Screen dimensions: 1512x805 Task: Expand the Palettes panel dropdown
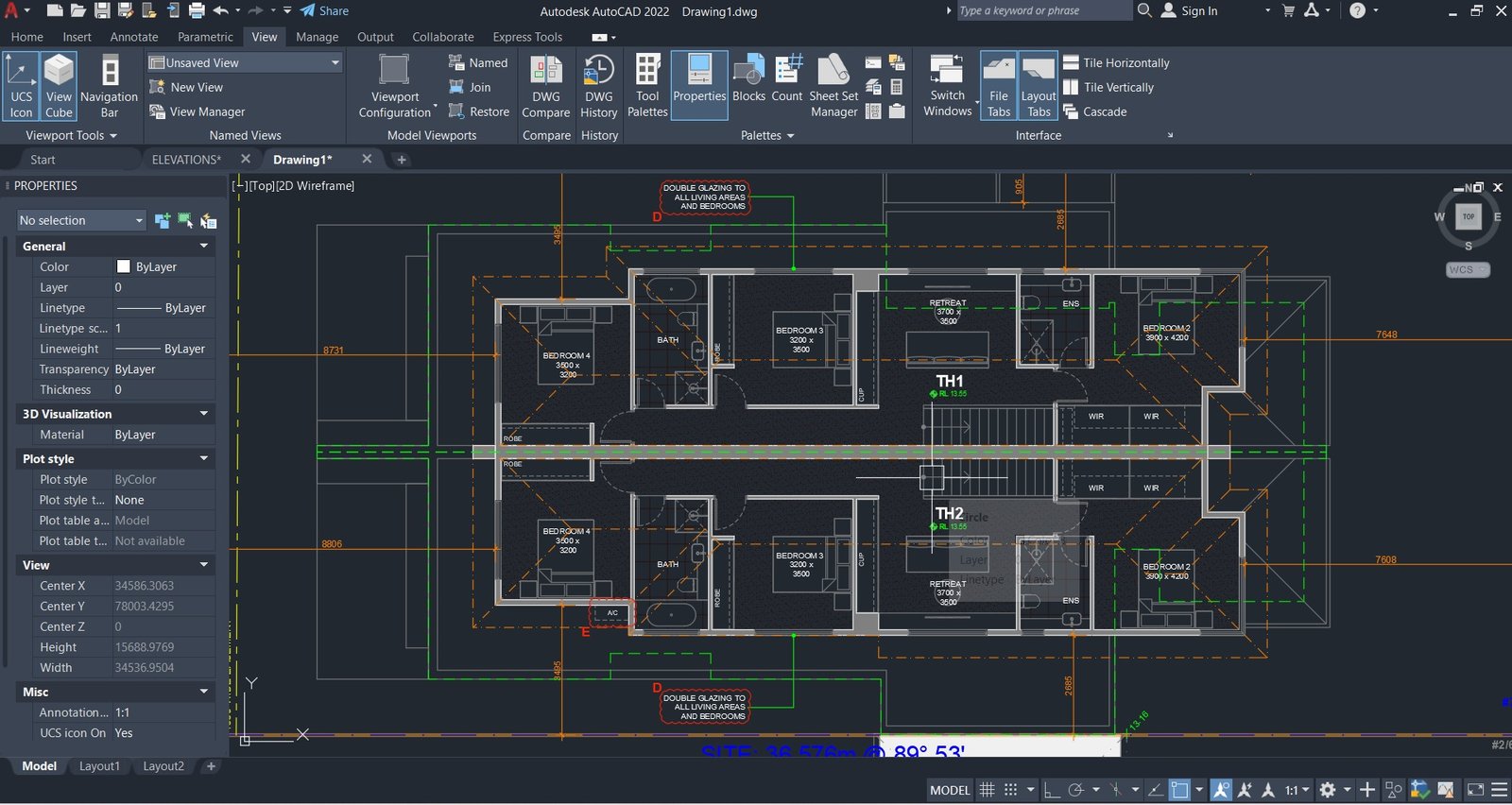767,135
